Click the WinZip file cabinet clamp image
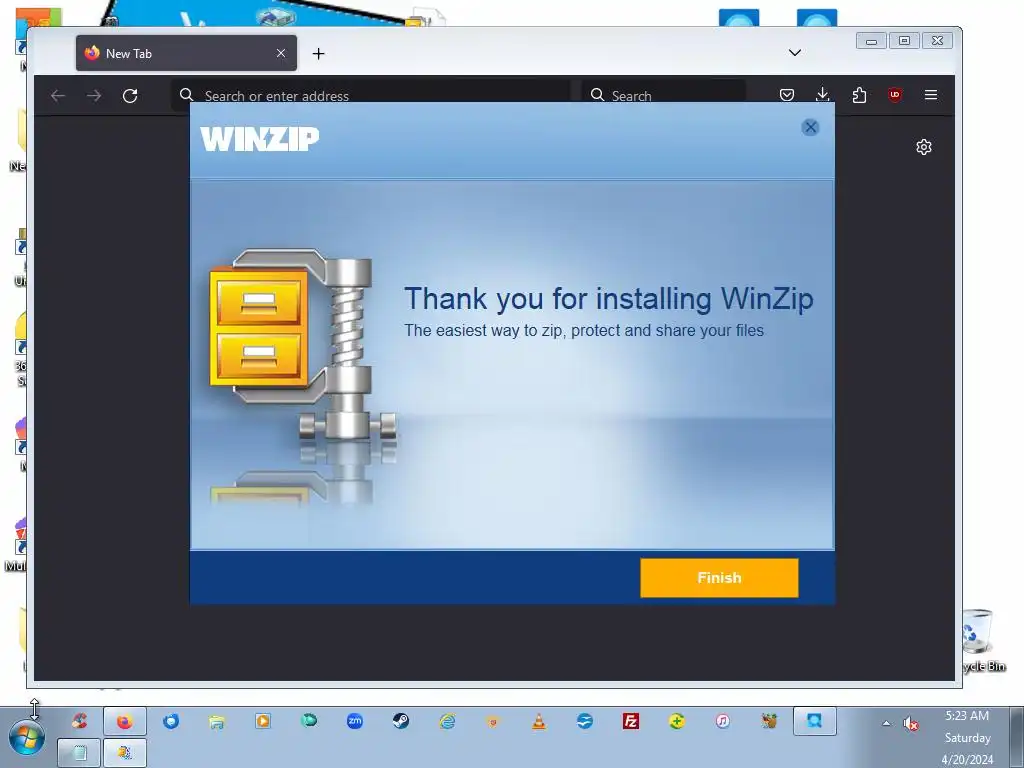 pos(302,344)
